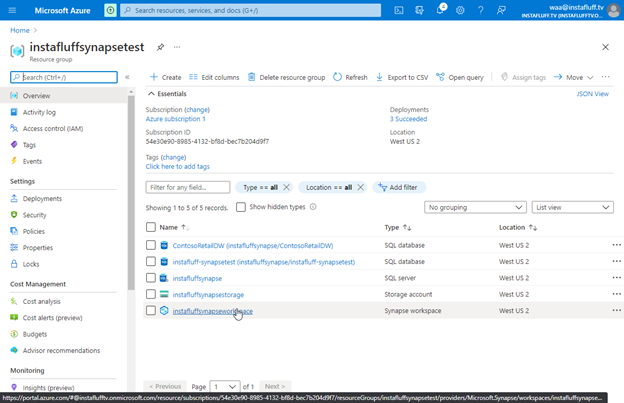This screenshot has width=624, height=403.
Task: Close the resource group blade
Action: click(x=605, y=47)
